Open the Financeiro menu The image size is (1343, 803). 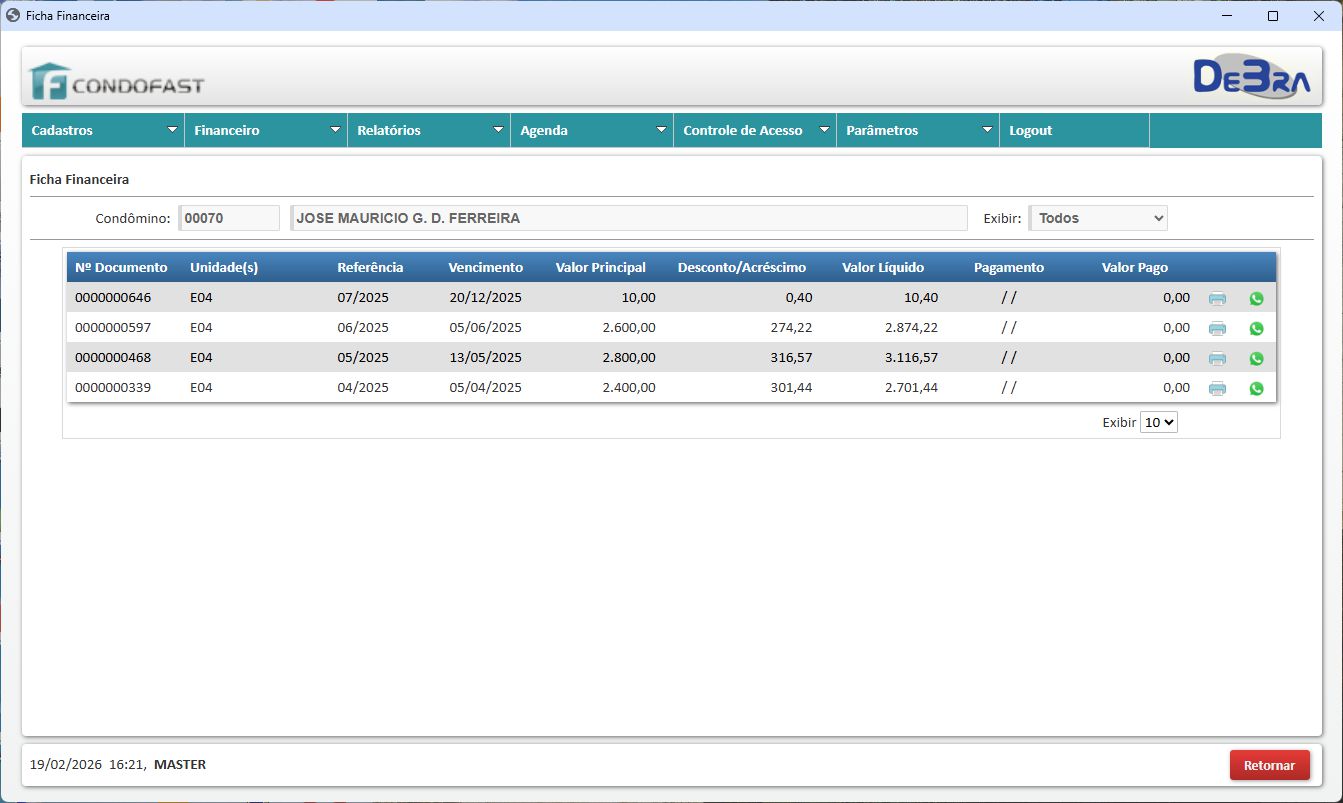266,131
